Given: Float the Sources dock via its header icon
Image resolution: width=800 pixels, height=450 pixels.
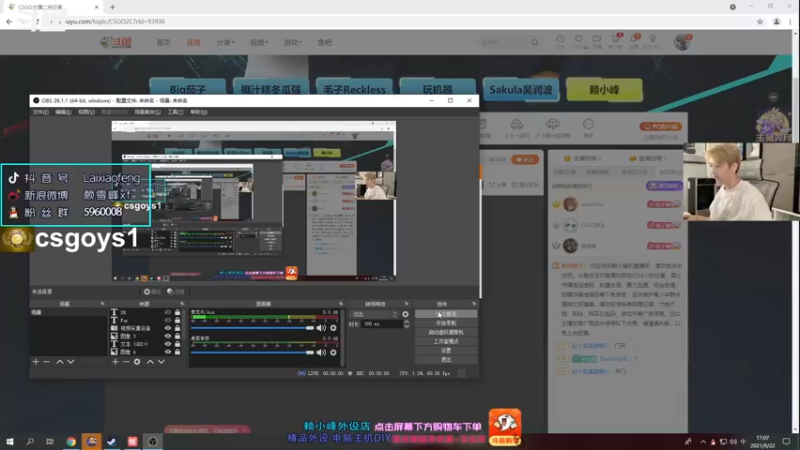Looking at the screenshot, I should pyautogui.click(x=182, y=304).
